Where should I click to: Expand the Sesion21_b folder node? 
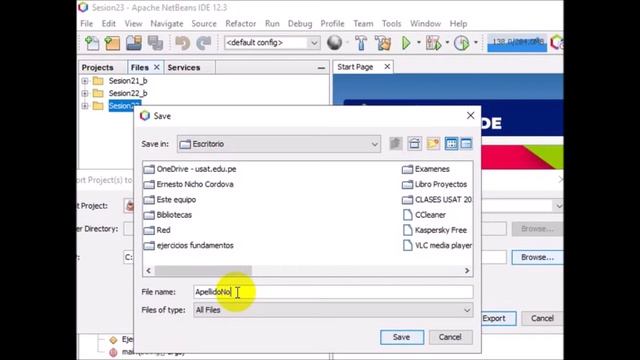[x=84, y=81]
